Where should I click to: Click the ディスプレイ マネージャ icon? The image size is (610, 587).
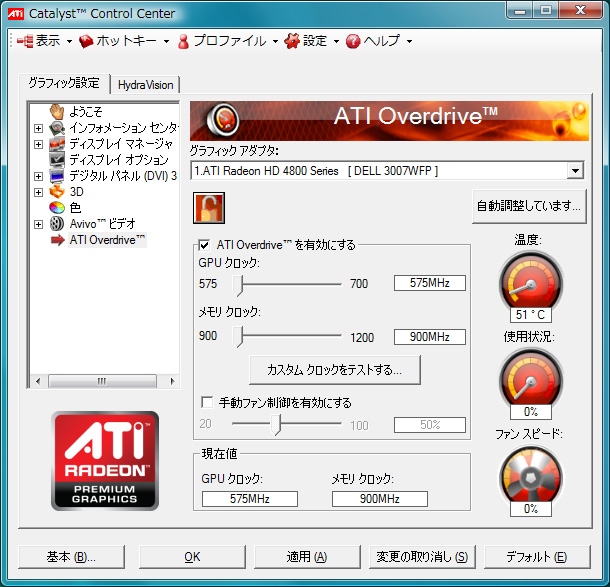pyautogui.click(x=57, y=144)
